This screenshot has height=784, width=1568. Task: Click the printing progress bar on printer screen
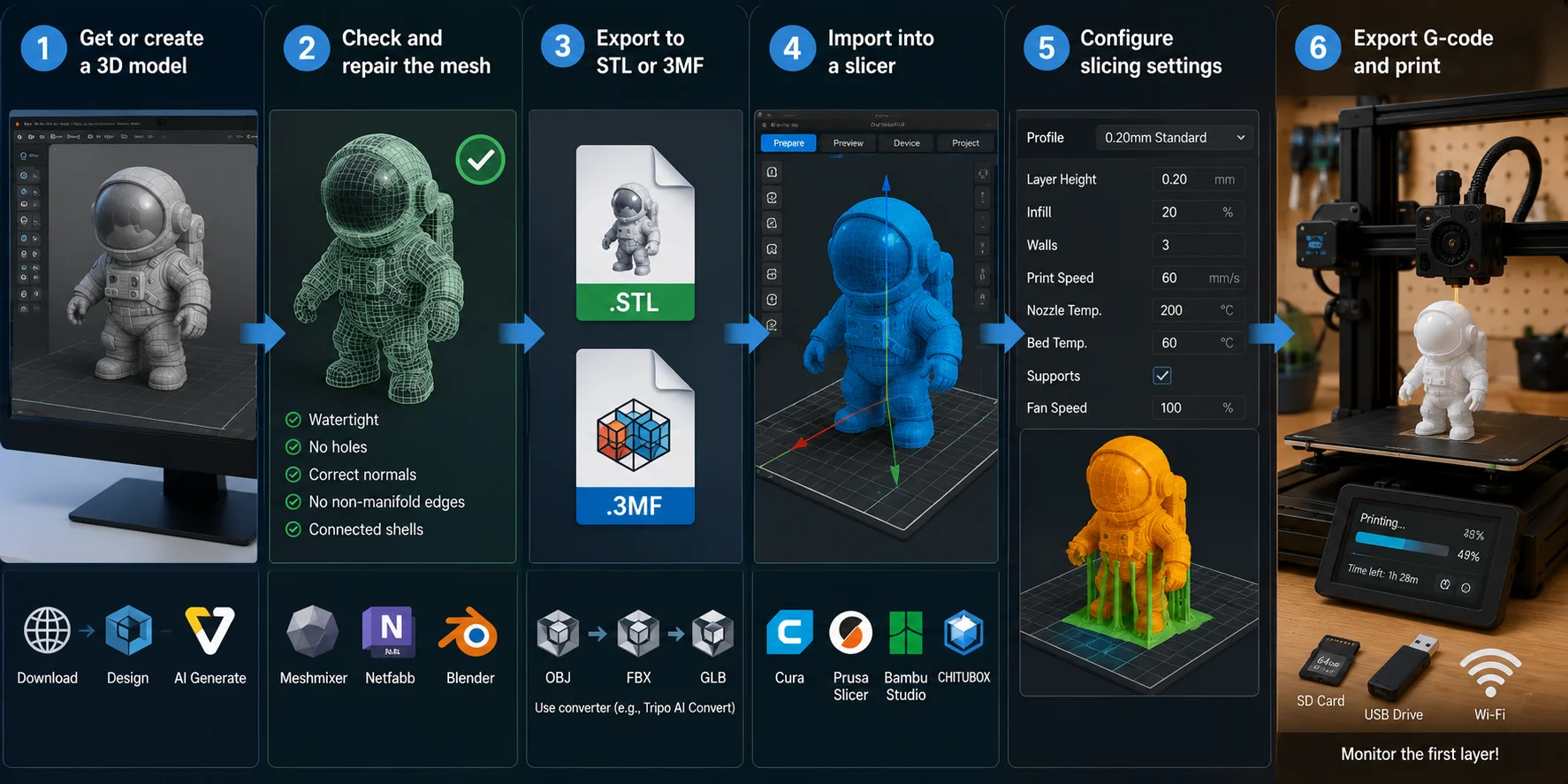(x=1401, y=544)
